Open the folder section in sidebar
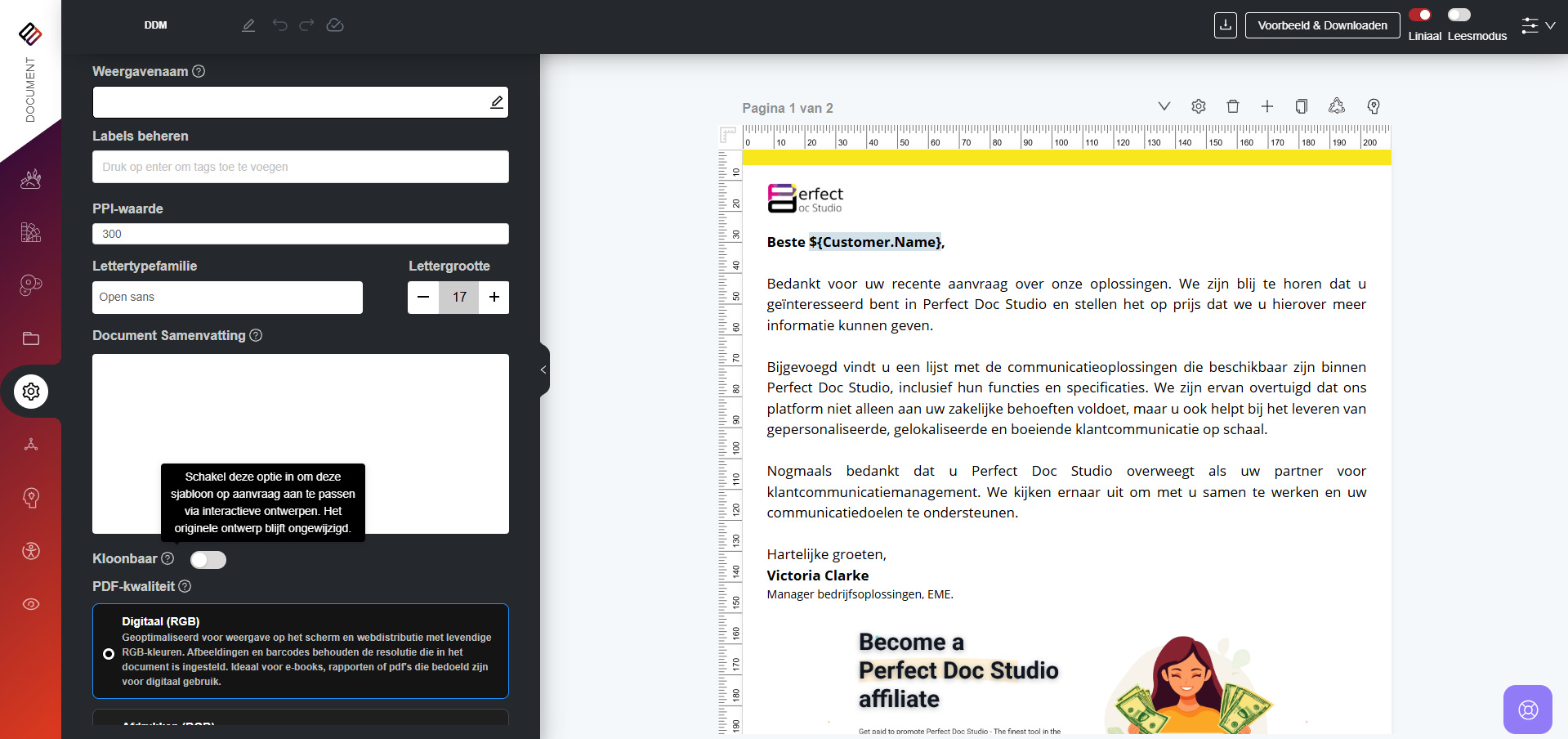Image resolution: width=1568 pixels, height=739 pixels. pos(31,338)
